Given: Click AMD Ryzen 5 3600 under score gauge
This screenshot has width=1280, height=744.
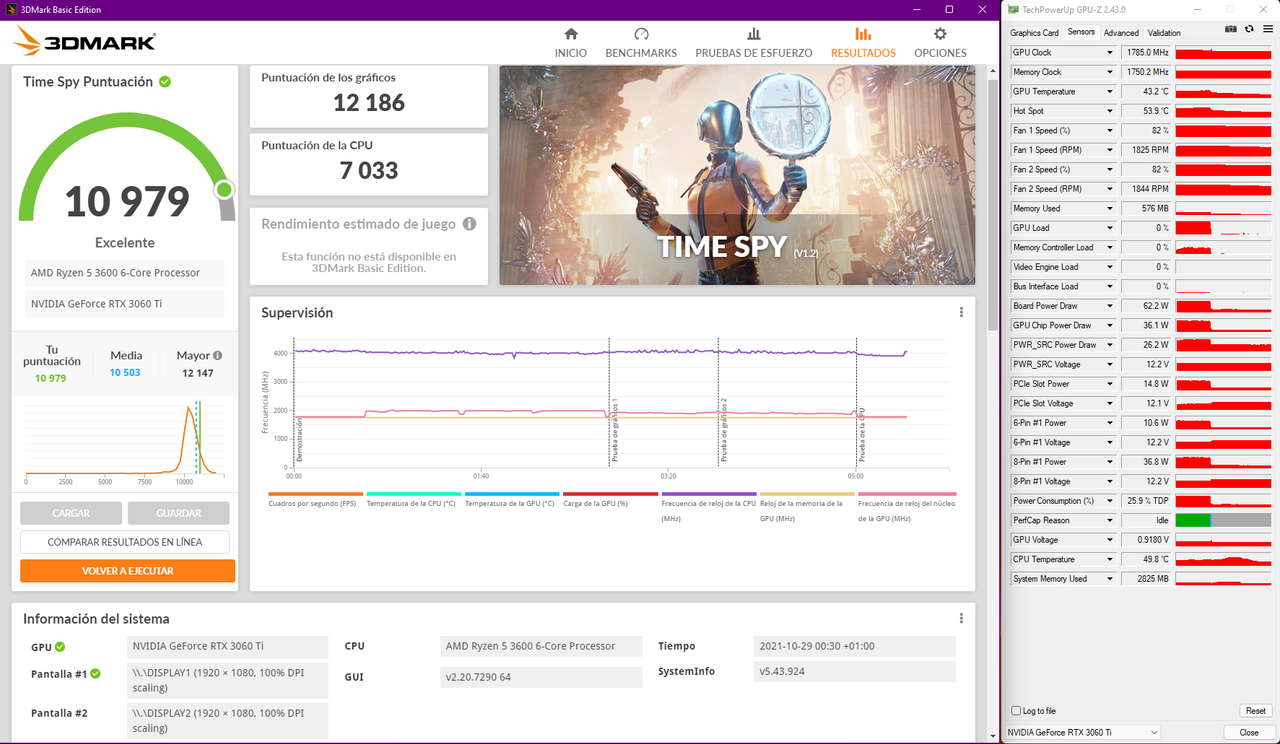Looking at the screenshot, I should click(x=123, y=273).
